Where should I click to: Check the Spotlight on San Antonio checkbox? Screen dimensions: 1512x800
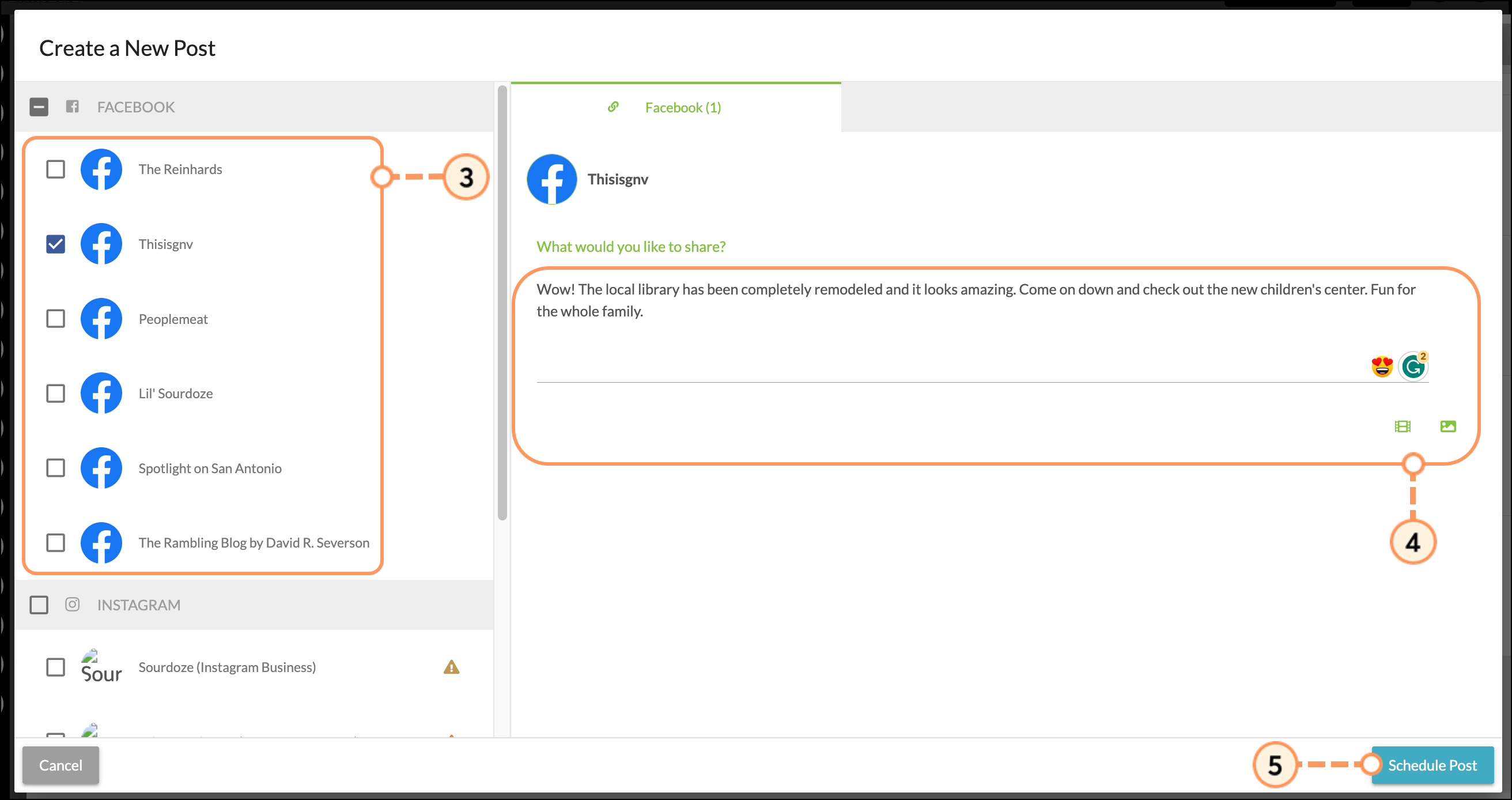click(x=56, y=468)
